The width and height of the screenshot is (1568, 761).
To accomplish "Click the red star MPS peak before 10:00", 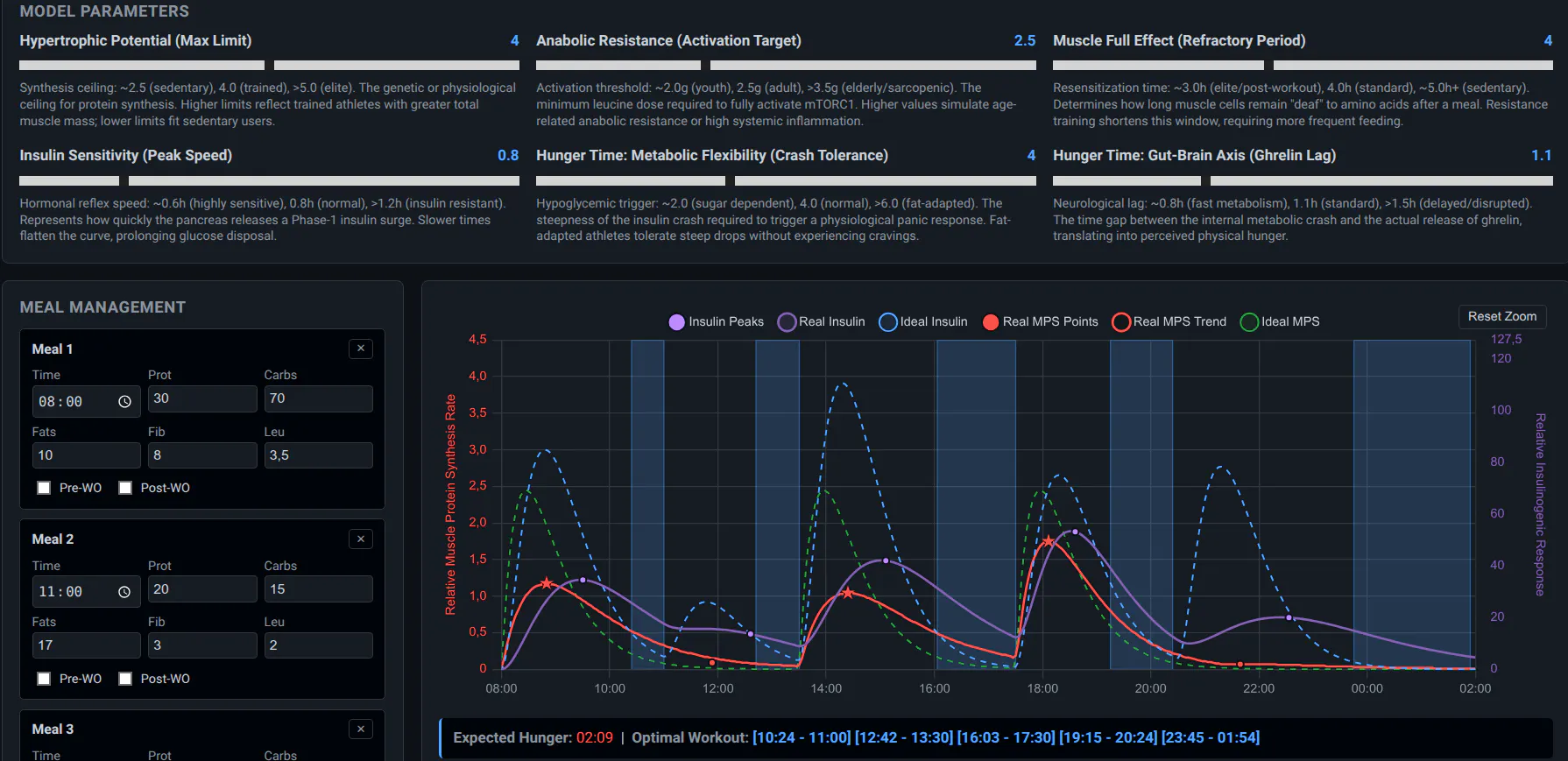I will point(547,583).
